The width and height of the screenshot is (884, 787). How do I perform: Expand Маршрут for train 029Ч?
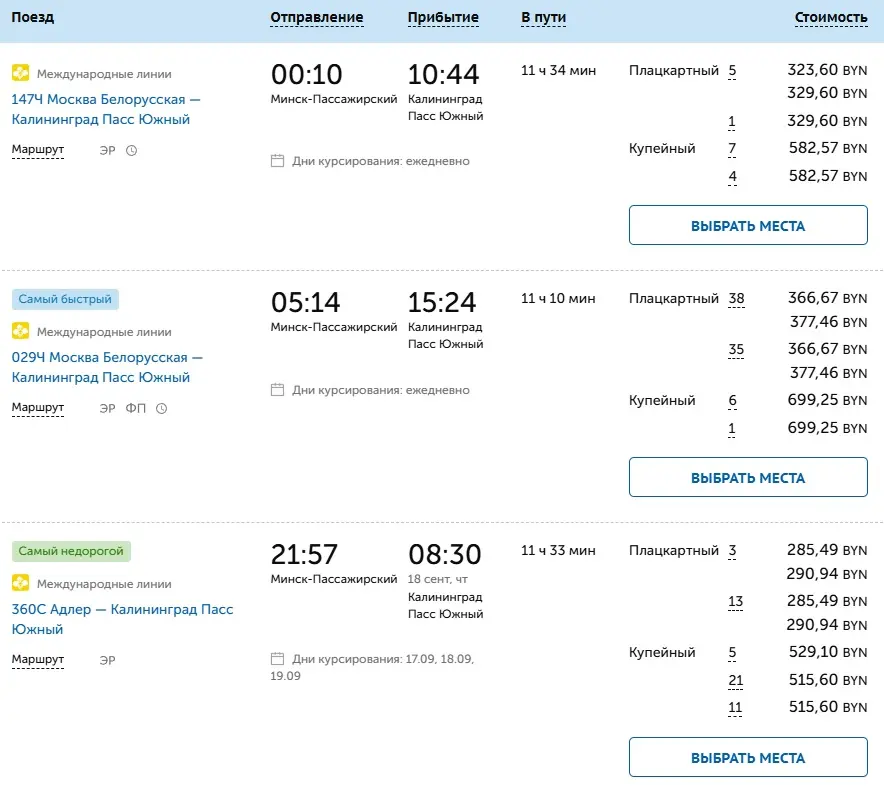pos(38,408)
